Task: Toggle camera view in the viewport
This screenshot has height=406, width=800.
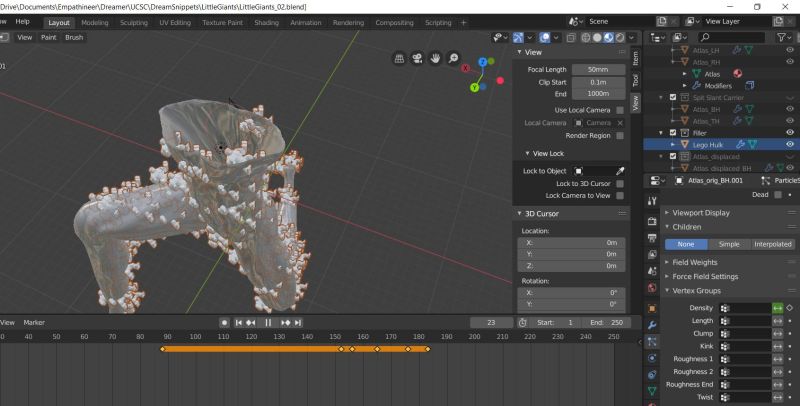Action: (x=419, y=60)
